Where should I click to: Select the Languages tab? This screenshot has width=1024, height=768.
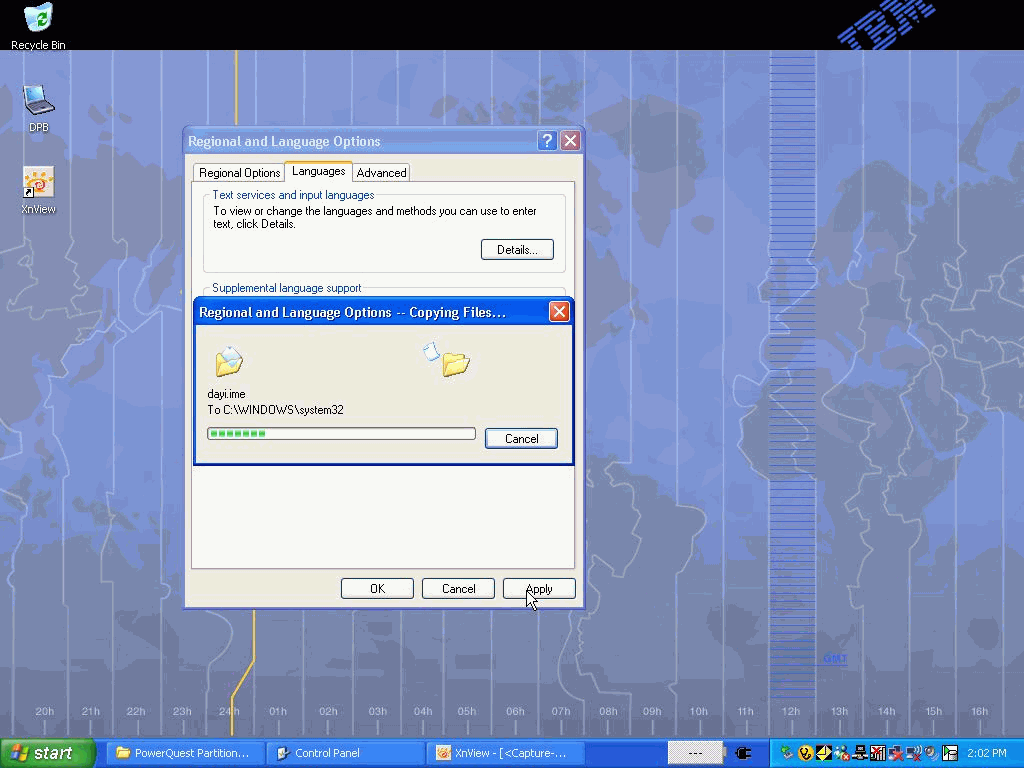(x=318, y=172)
